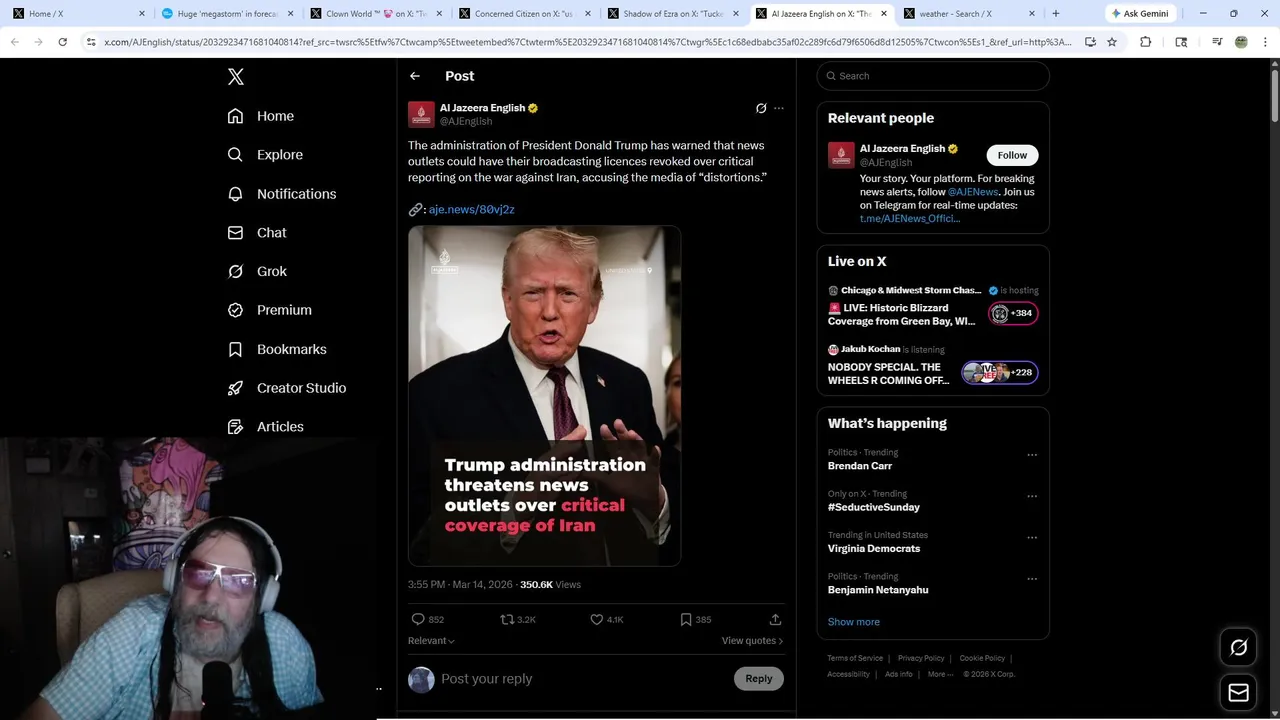1280x720 pixels.
Task: Click the back arrow beside Post
Action: pyautogui.click(x=415, y=76)
